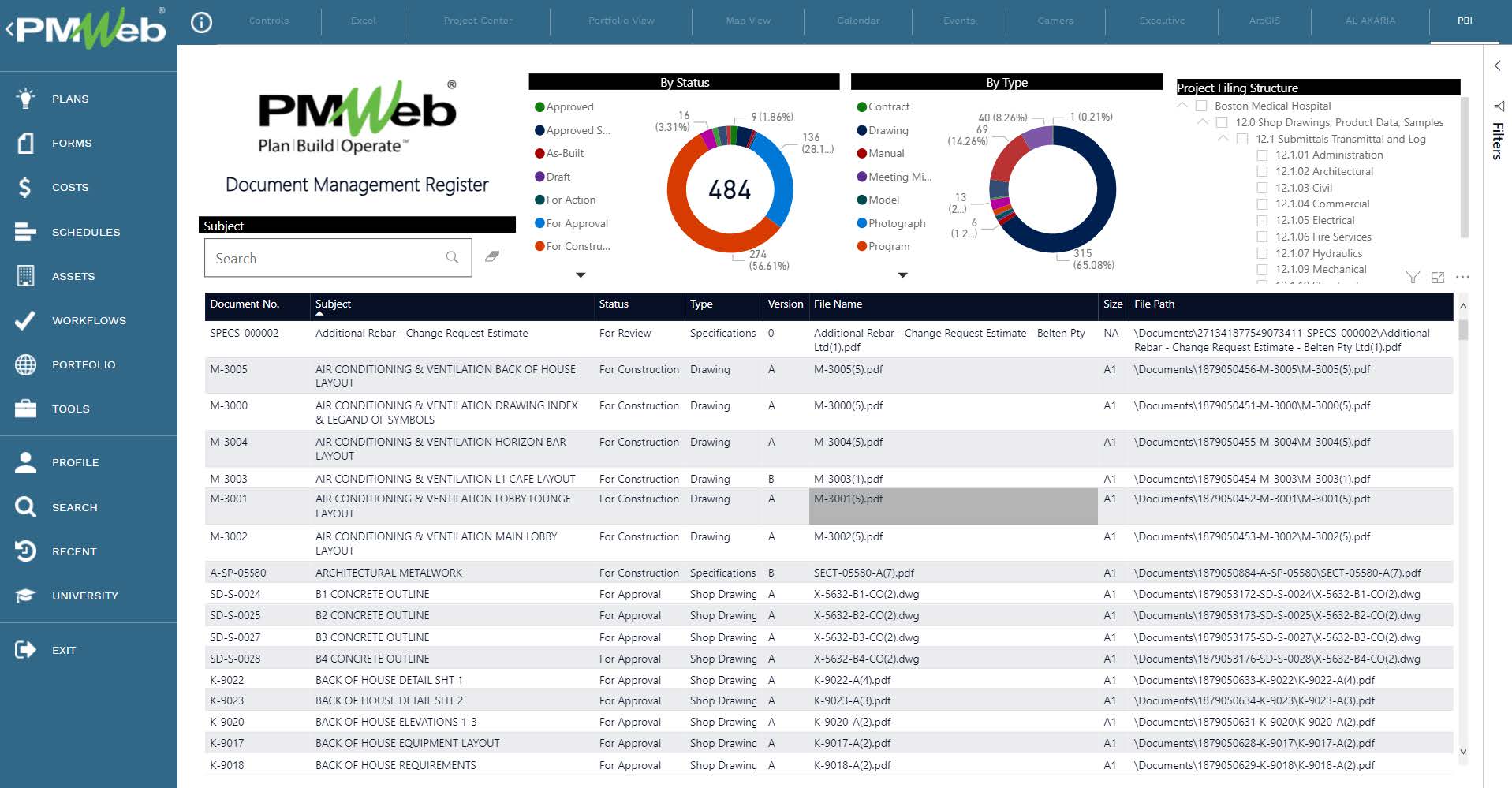Check the 12.1.05 Electrical checkbox
The width and height of the screenshot is (1512, 788).
tap(1262, 221)
